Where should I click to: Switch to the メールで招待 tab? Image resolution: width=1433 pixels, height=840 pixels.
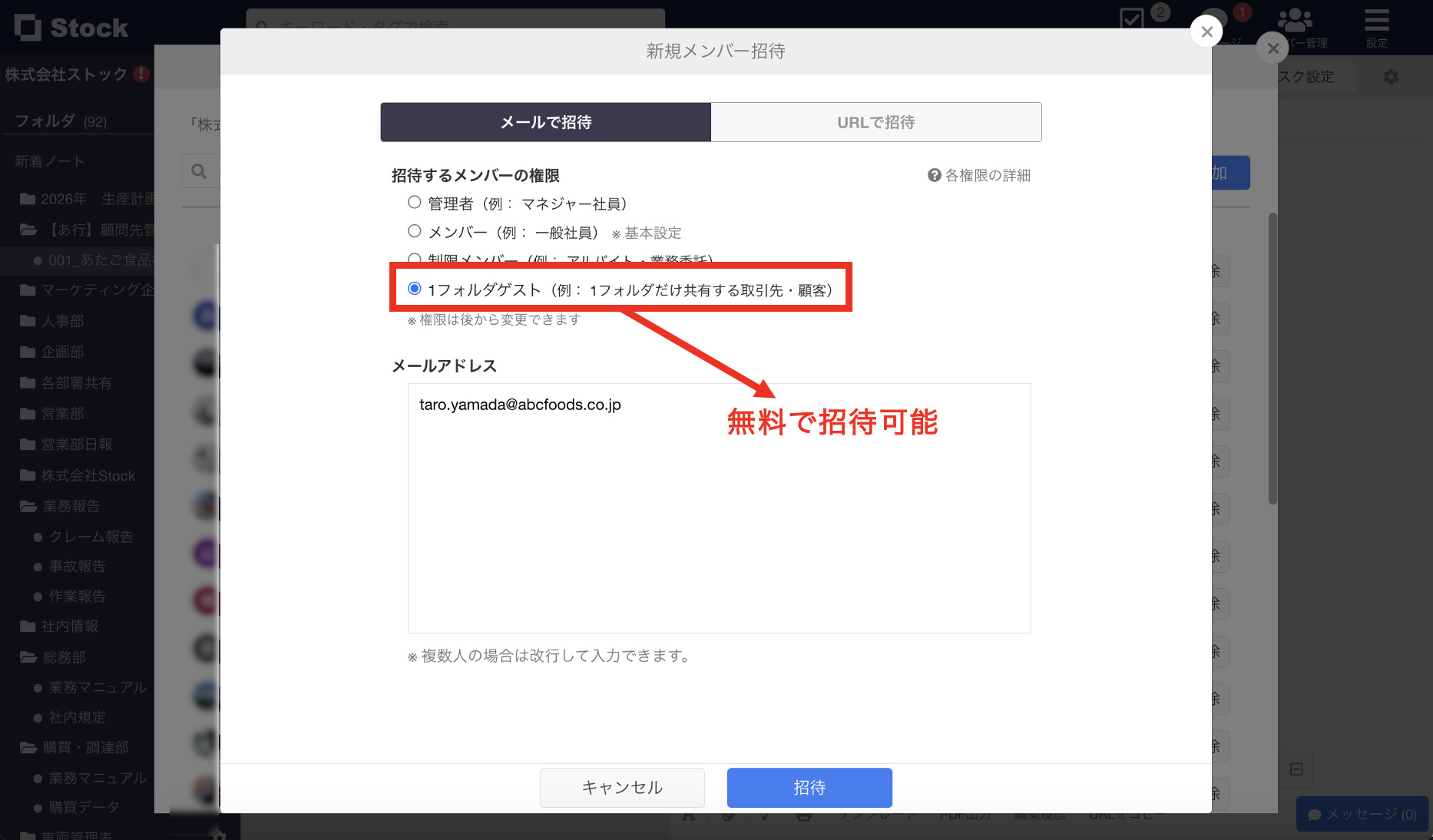pos(545,121)
